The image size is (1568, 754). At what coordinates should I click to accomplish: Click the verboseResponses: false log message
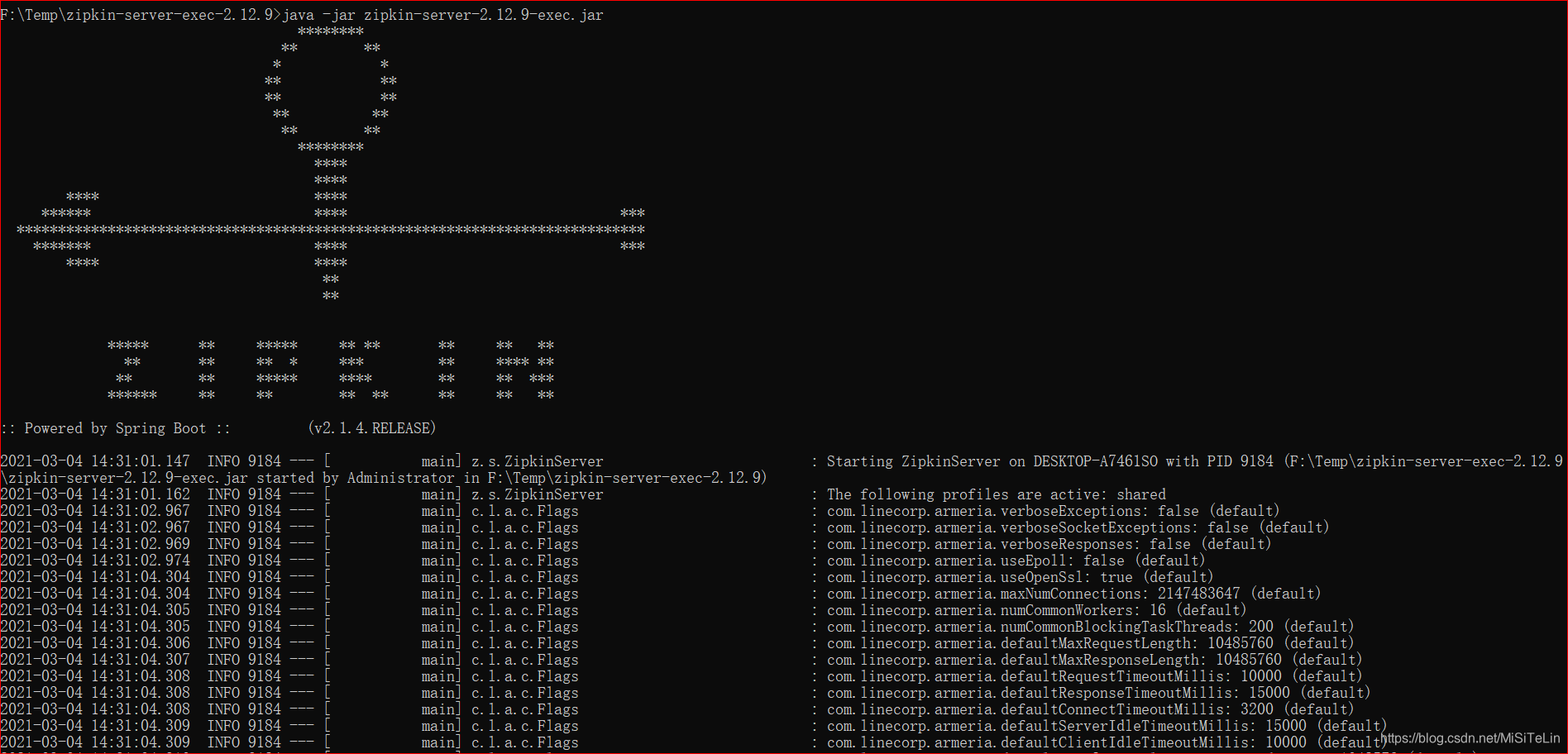click(x=1049, y=544)
